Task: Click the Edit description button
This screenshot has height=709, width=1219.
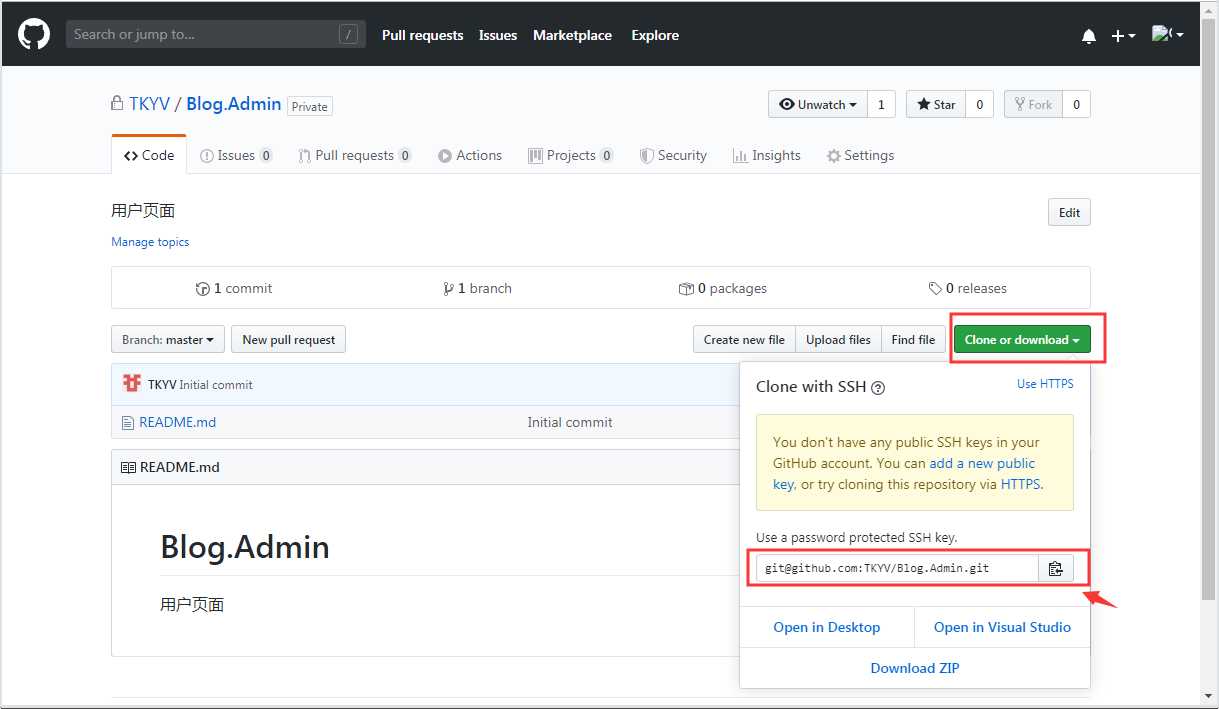Action: tap(1069, 212)
